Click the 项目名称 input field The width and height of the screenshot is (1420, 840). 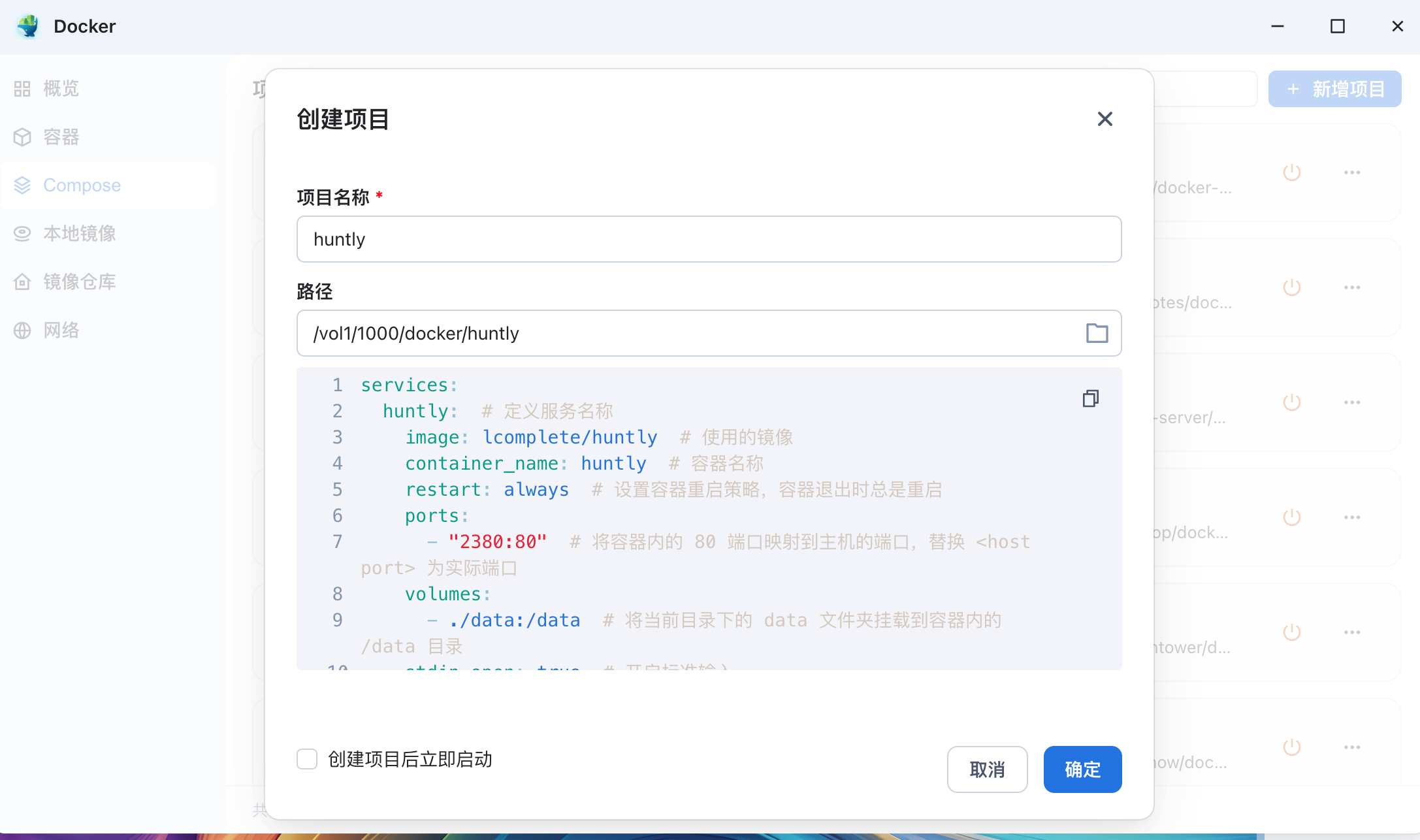(x=709, y=239)
